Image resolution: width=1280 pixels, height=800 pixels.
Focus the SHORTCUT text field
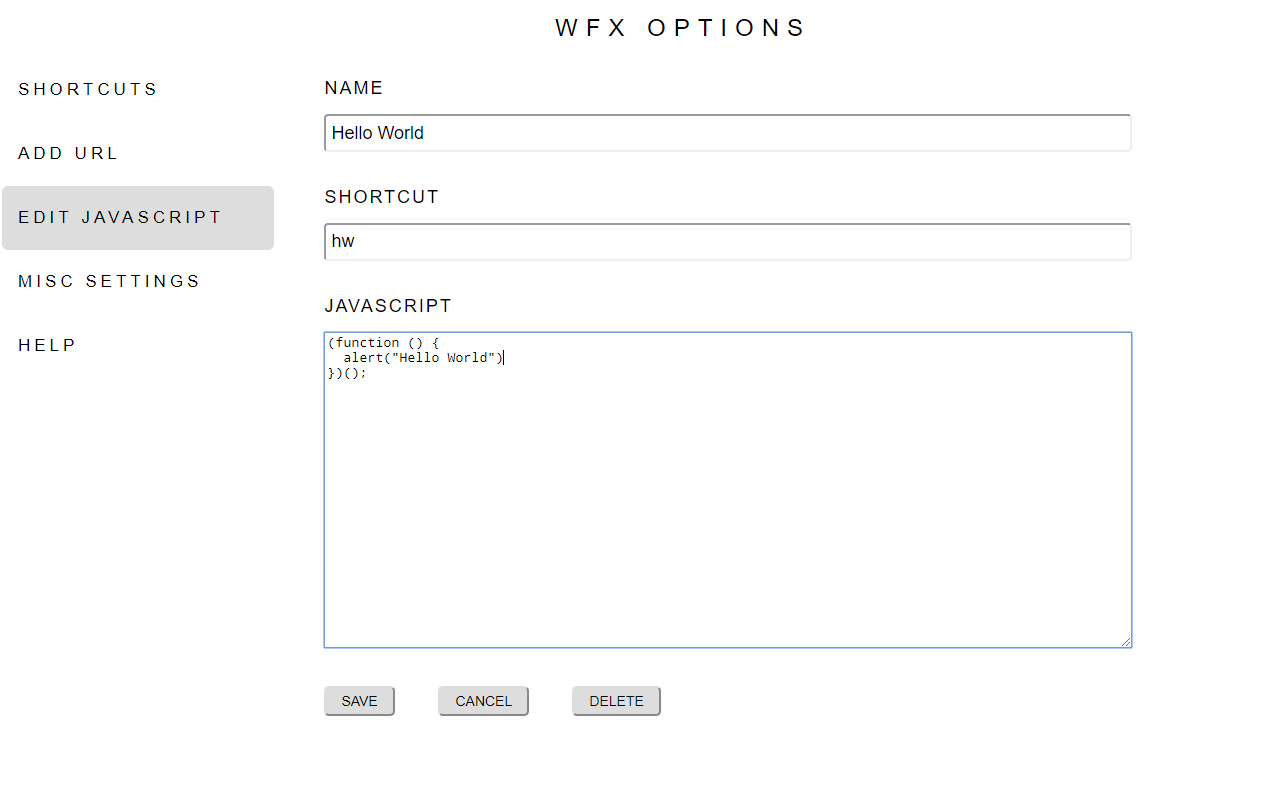click(x=727, y=241)
